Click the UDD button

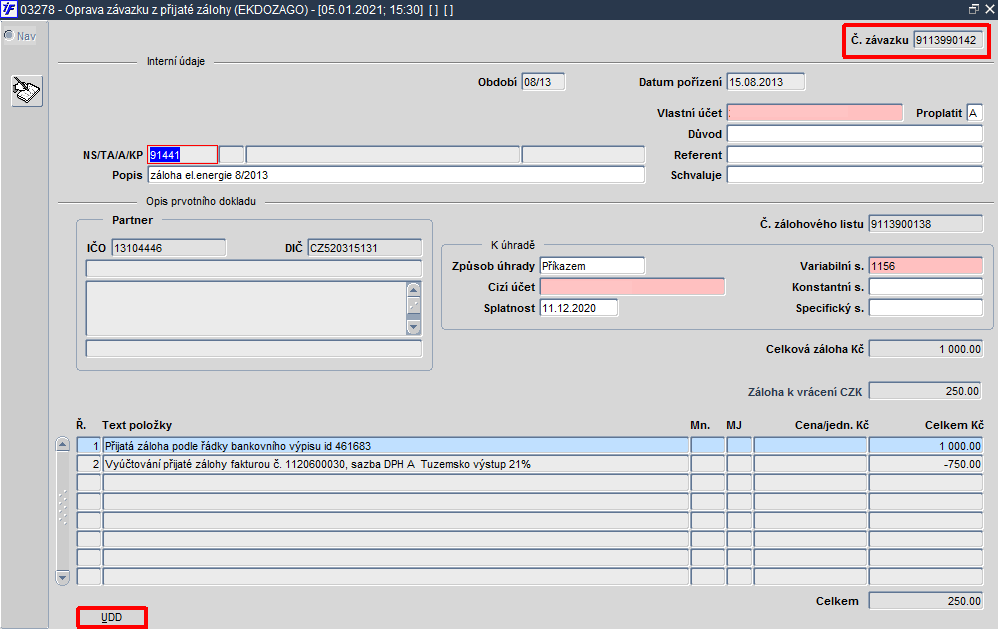click(x=111, y=618)
